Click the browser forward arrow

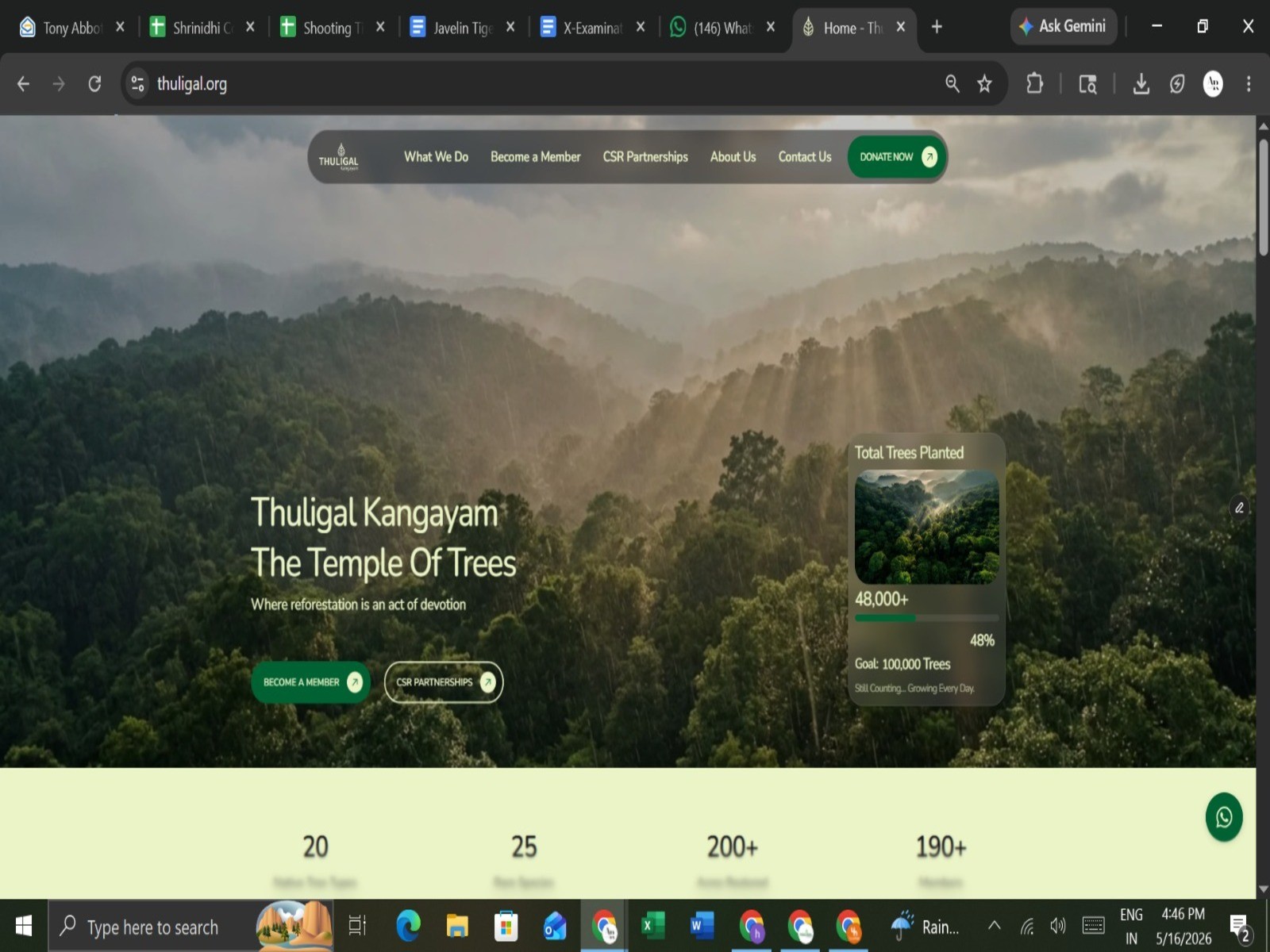(x=59, y=83)
